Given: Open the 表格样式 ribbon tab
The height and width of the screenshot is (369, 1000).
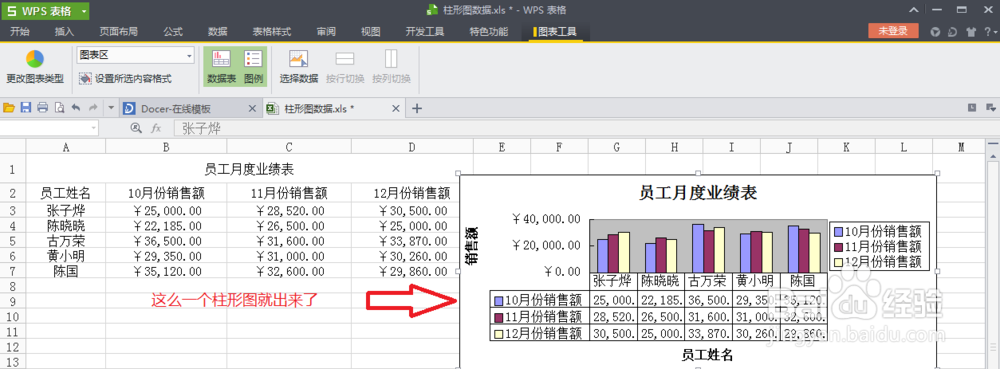Looking at the screenshot, I should click(272, 31).
